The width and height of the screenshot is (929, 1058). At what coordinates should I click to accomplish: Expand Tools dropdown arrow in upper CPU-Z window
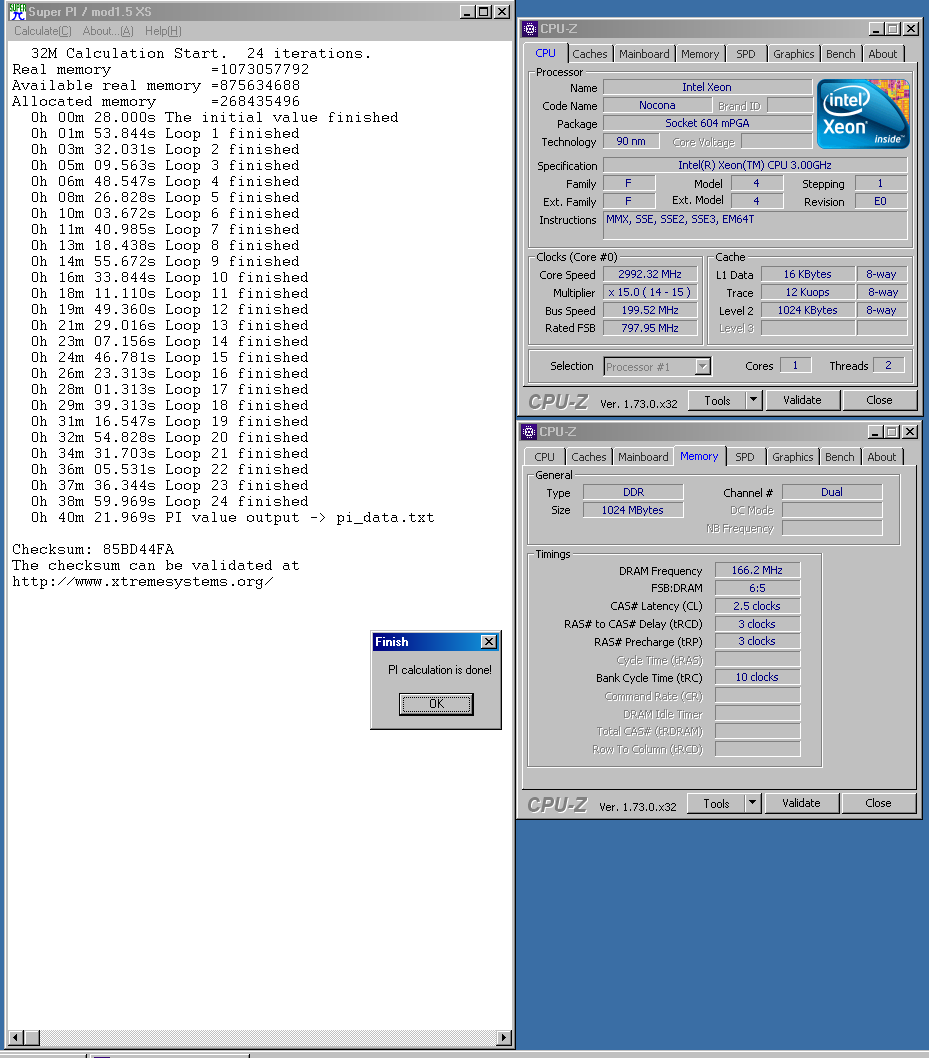coord(754,400)
